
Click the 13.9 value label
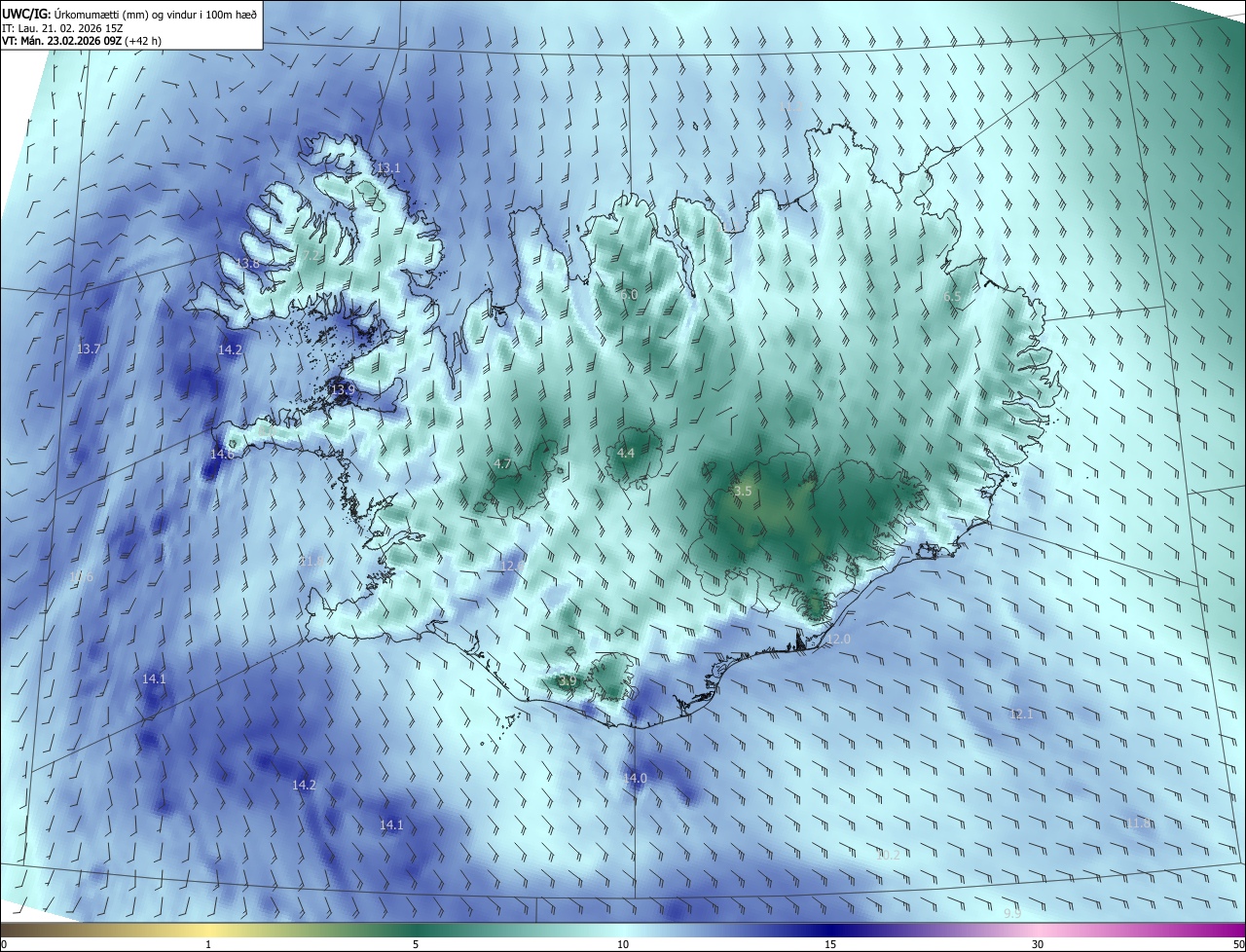(343, 390)
